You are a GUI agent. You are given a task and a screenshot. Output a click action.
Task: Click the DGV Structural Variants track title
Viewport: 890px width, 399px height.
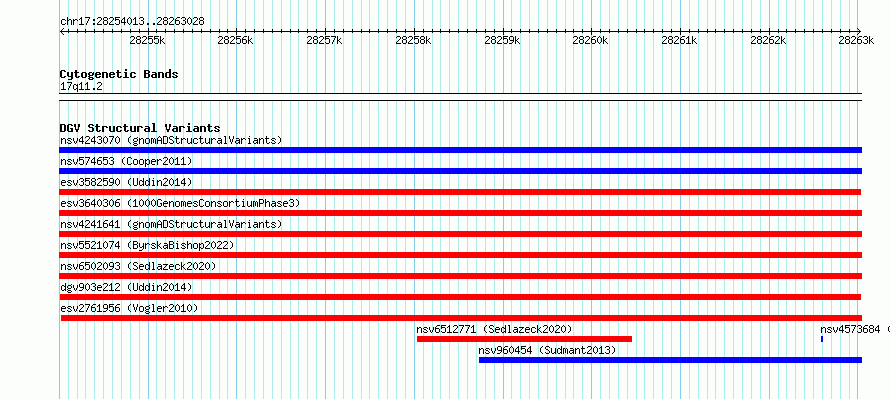click(140, 128)
